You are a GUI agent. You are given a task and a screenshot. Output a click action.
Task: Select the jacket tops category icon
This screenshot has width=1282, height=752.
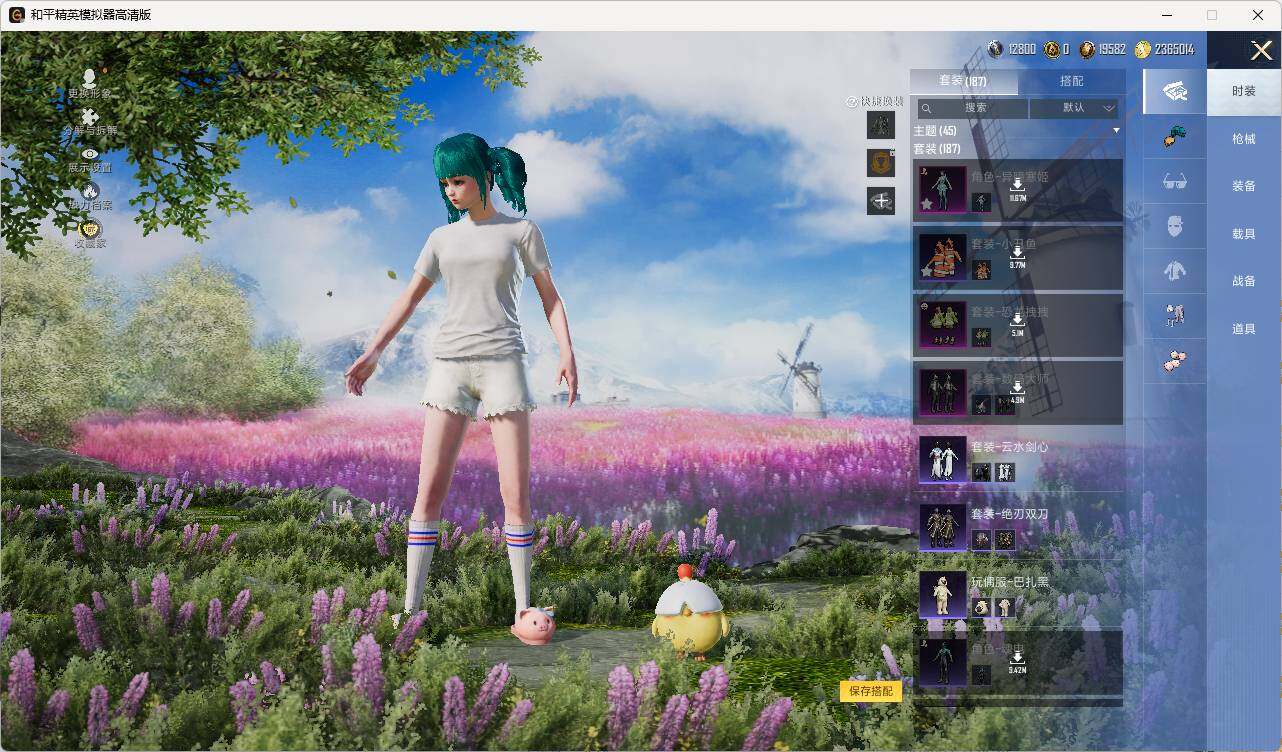[x=1174, y=270]
